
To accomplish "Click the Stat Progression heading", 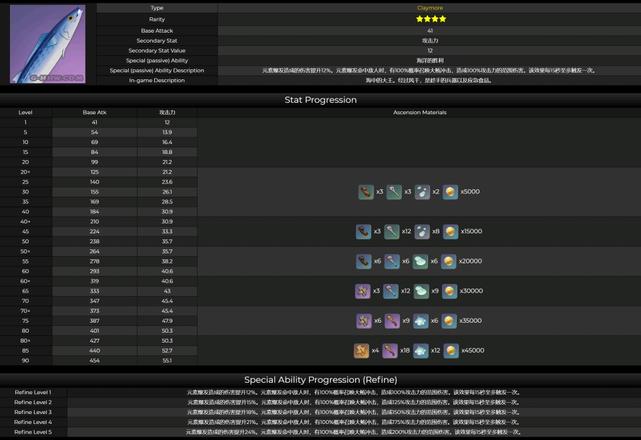I will click(320, 100).
